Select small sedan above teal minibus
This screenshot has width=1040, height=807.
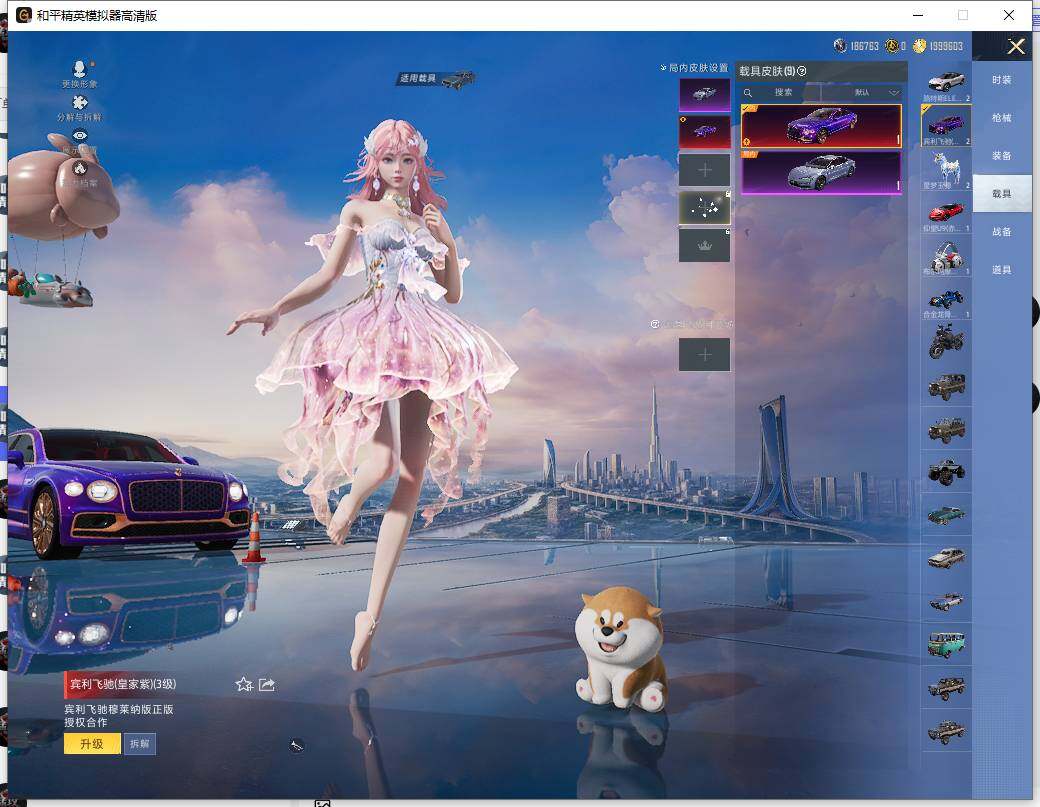[946, 601]
